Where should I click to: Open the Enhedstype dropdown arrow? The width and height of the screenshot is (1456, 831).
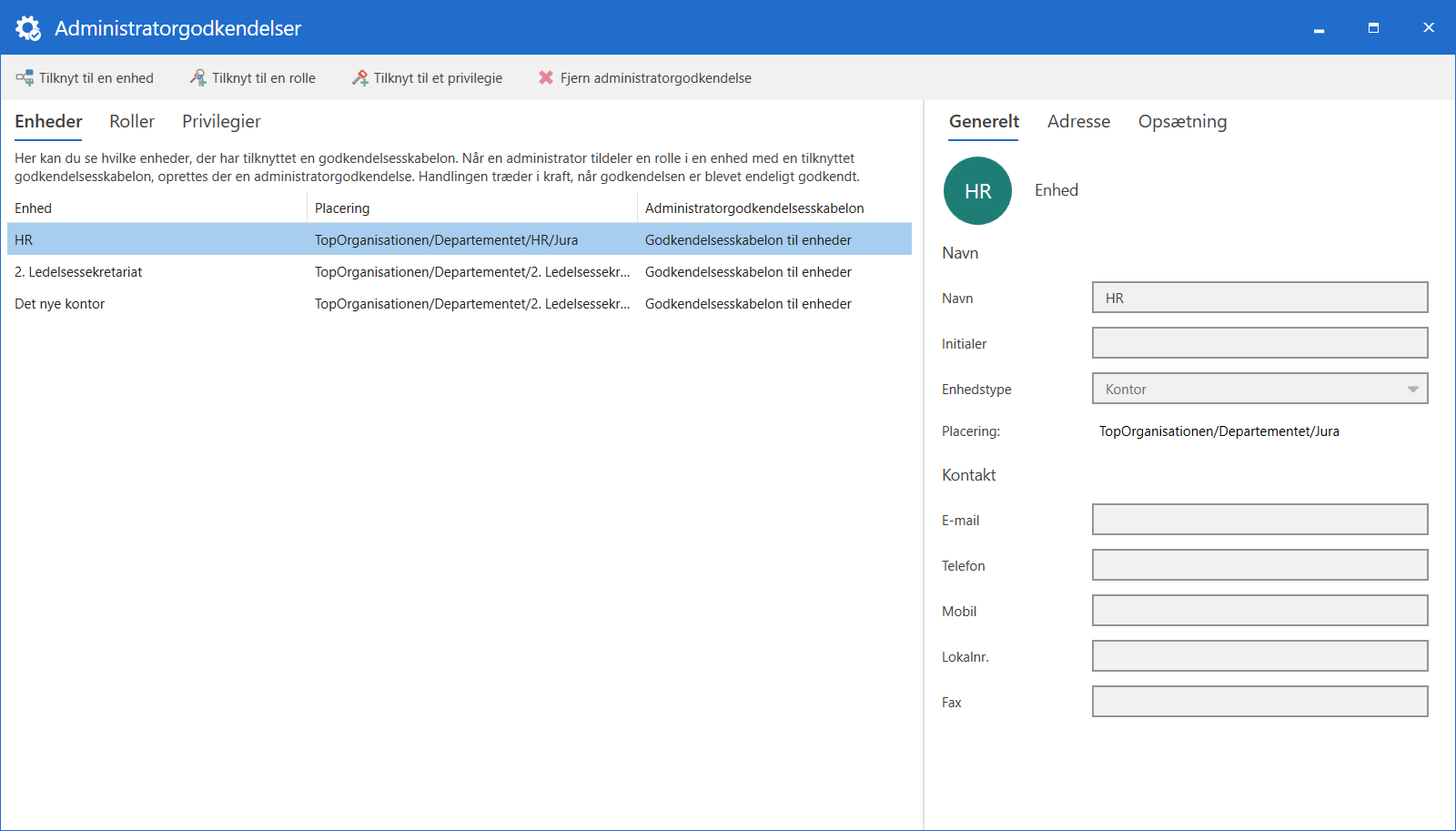pos(1412,390)
